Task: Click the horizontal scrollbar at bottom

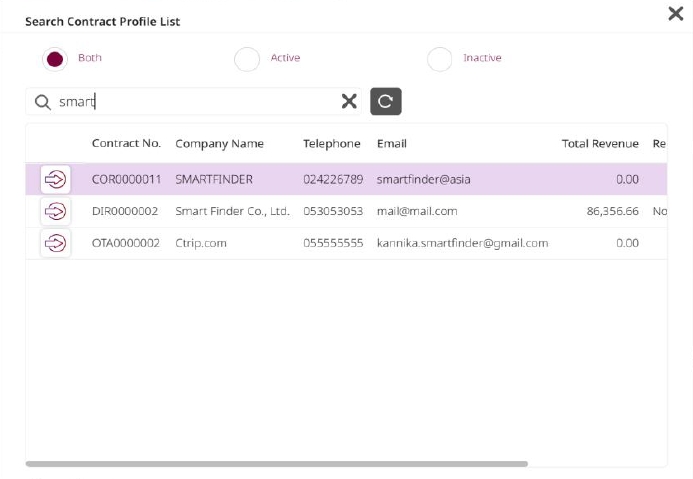Action: tap(276, 464)
